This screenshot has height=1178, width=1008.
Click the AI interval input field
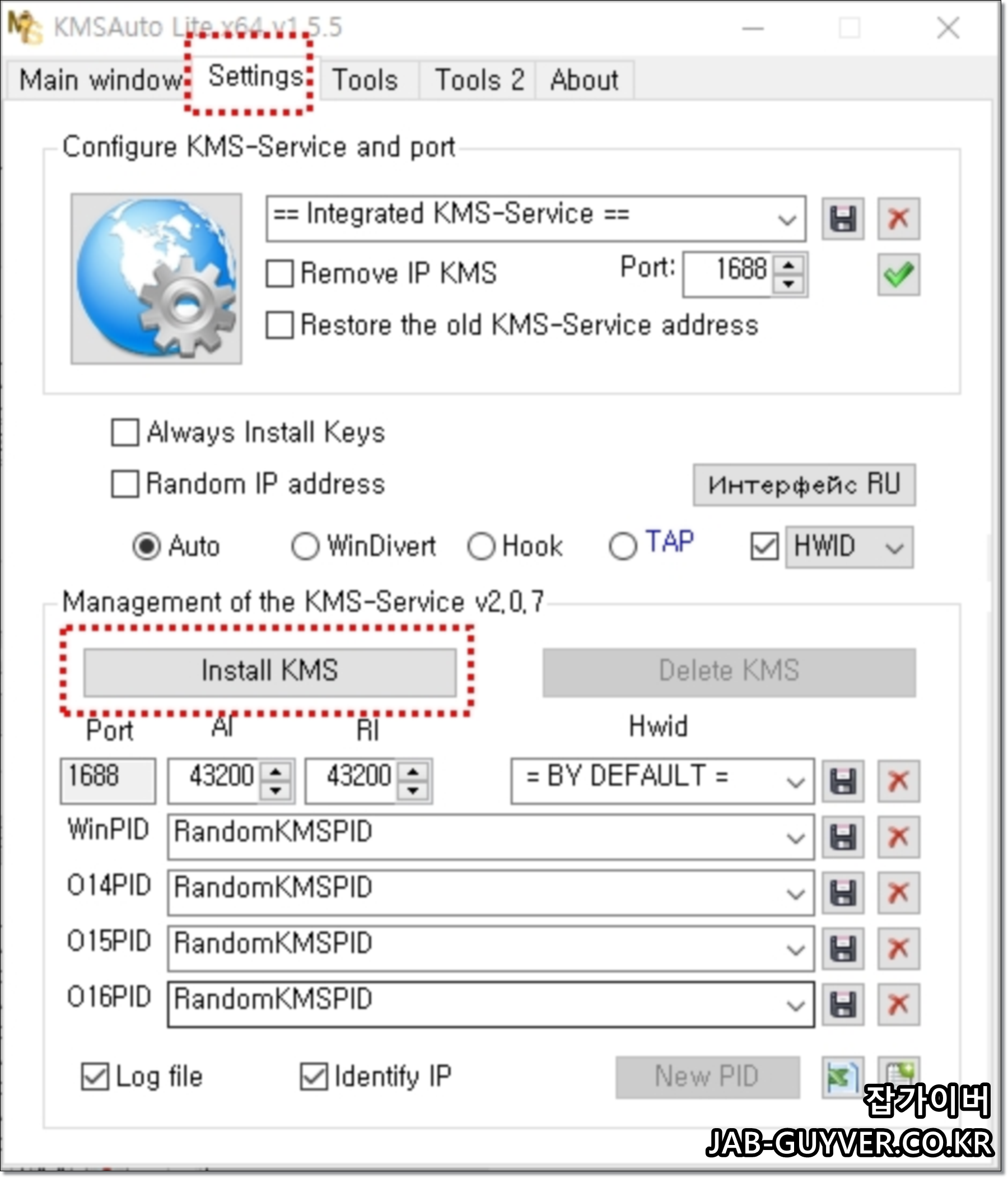(214, 781)
